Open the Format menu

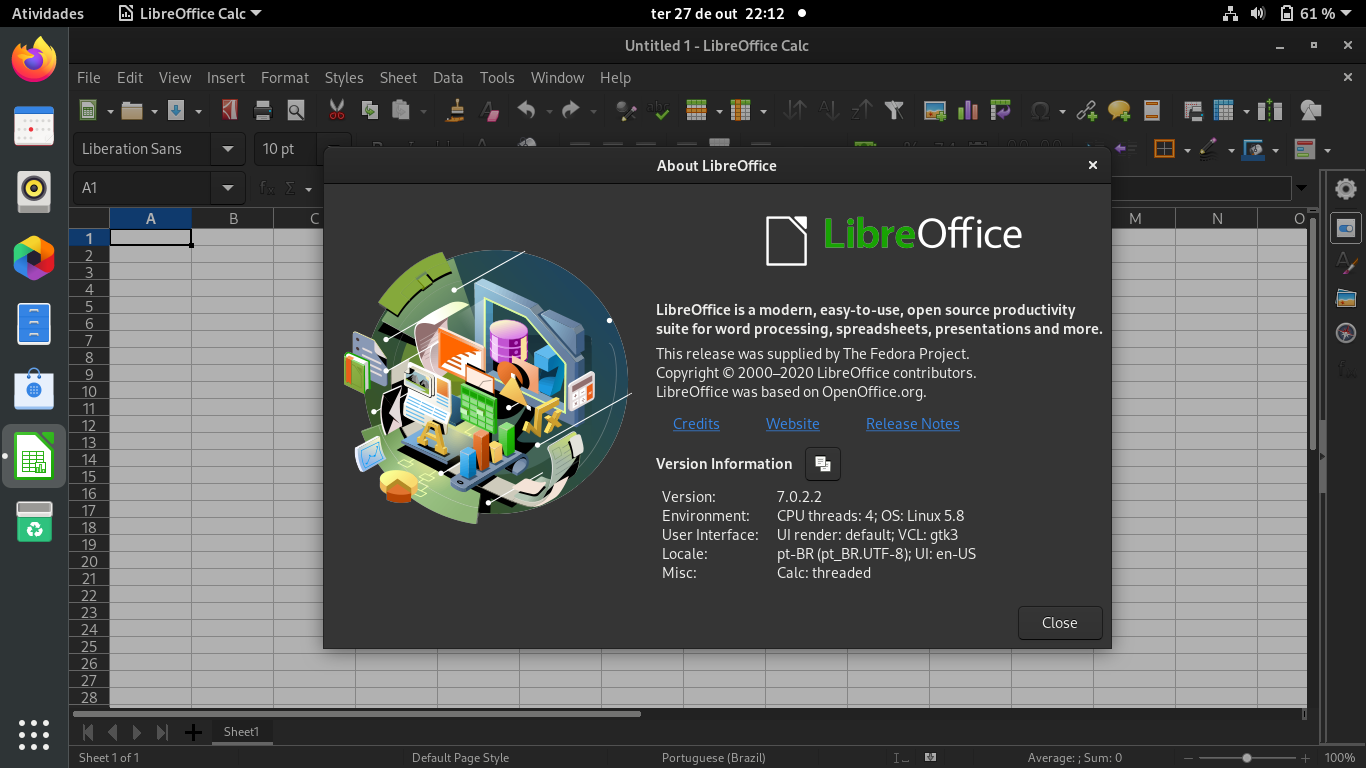click(x=285, y=77)
